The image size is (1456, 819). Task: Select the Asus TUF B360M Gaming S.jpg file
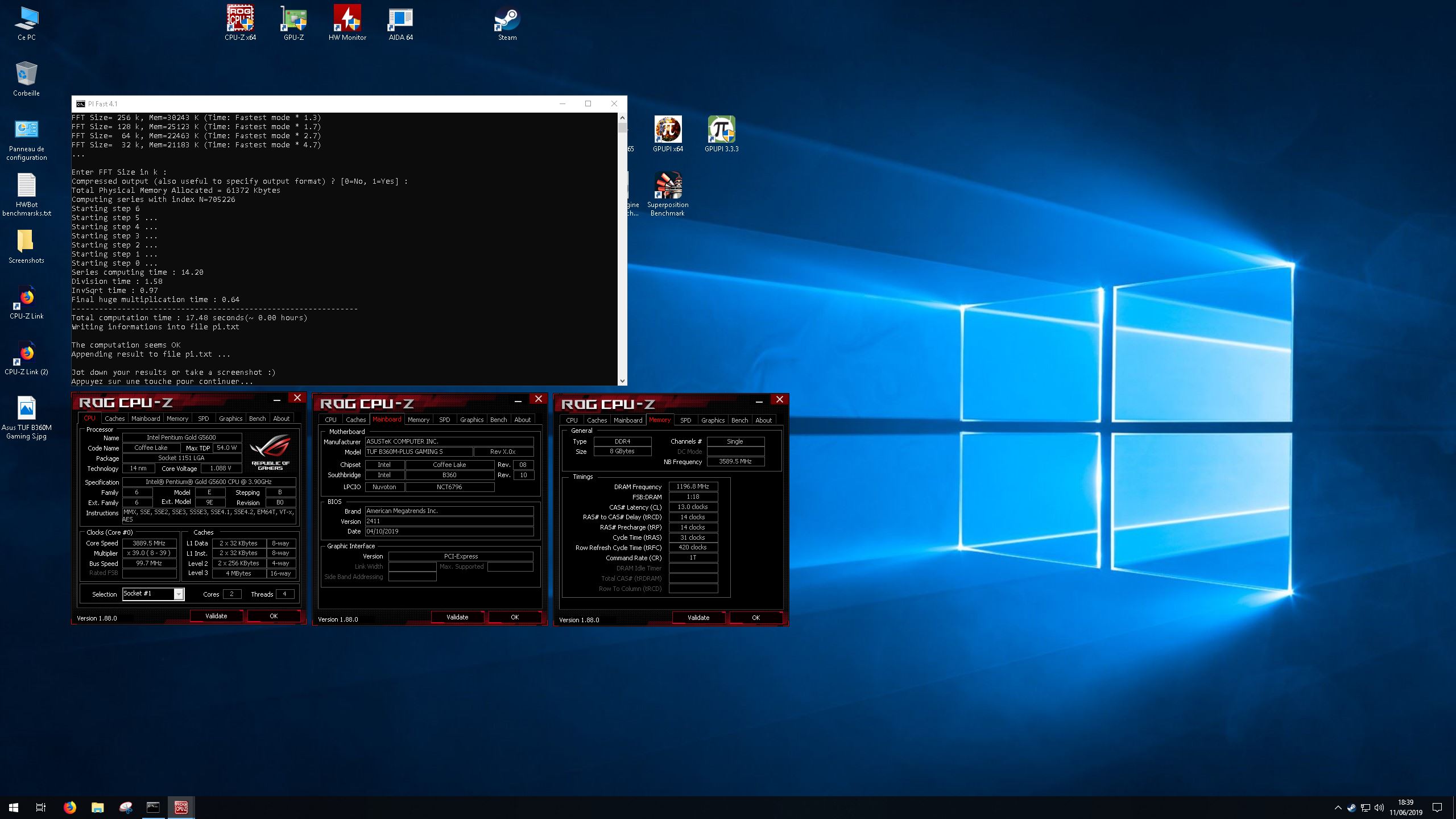tap(26, 417)
